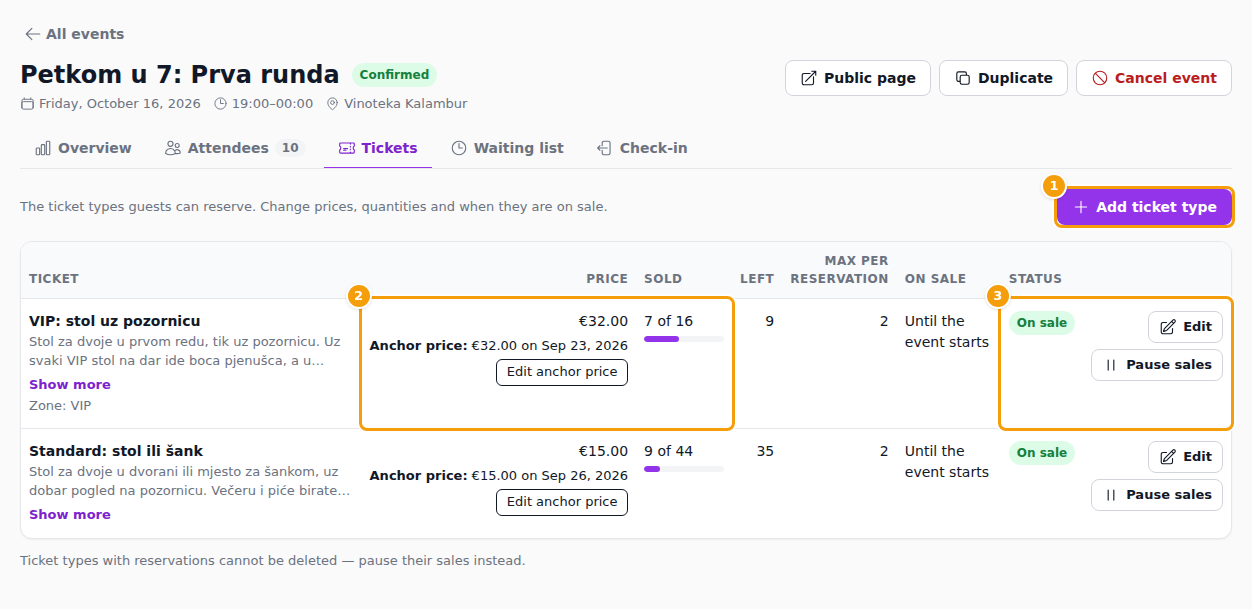
Task: Click the 7 of 16 sold value
Action: coord(668,321)
